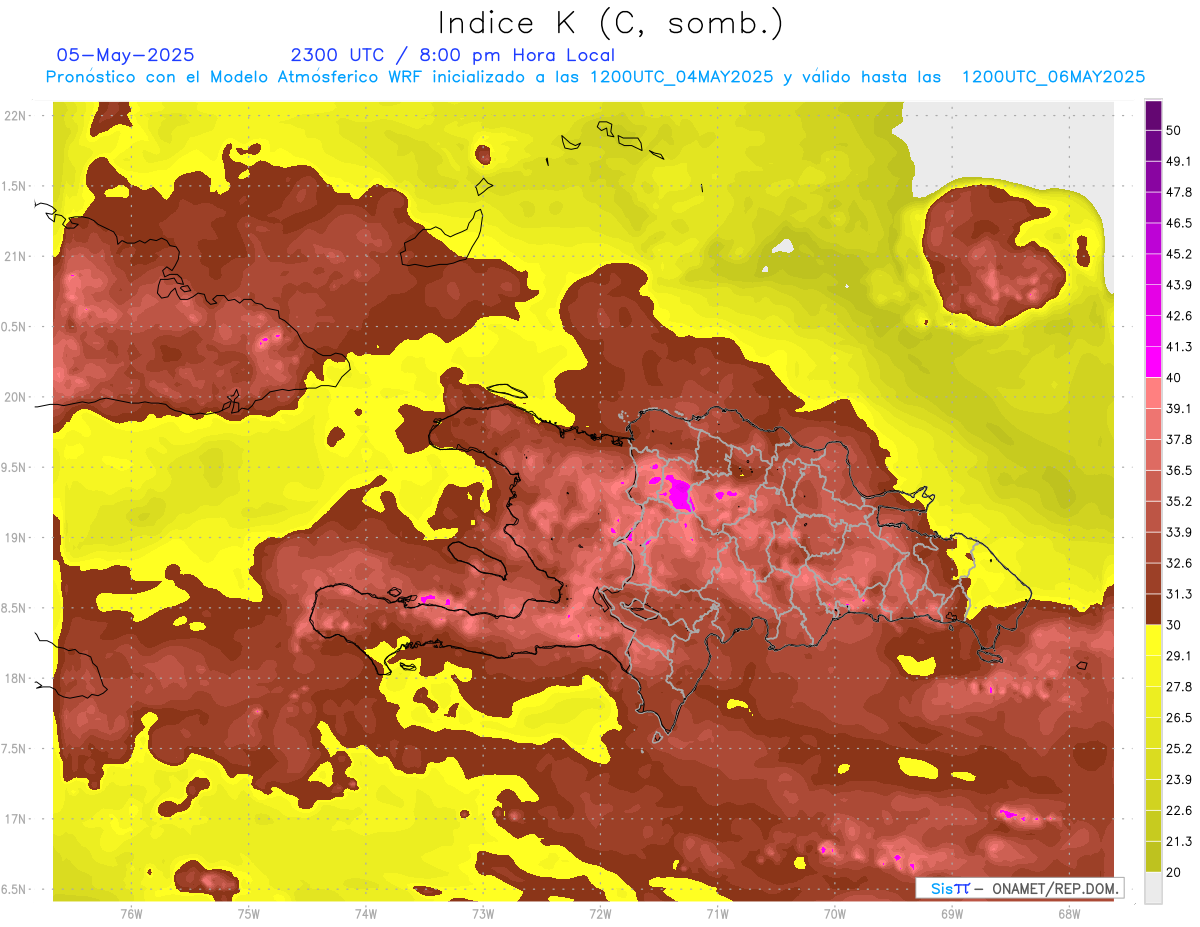Click 'Pronóstico con el Modelo Atmosferico WRF' text
Image resolution: width=1200 pixels, height=927 pixels.
(x=235, y=76)
